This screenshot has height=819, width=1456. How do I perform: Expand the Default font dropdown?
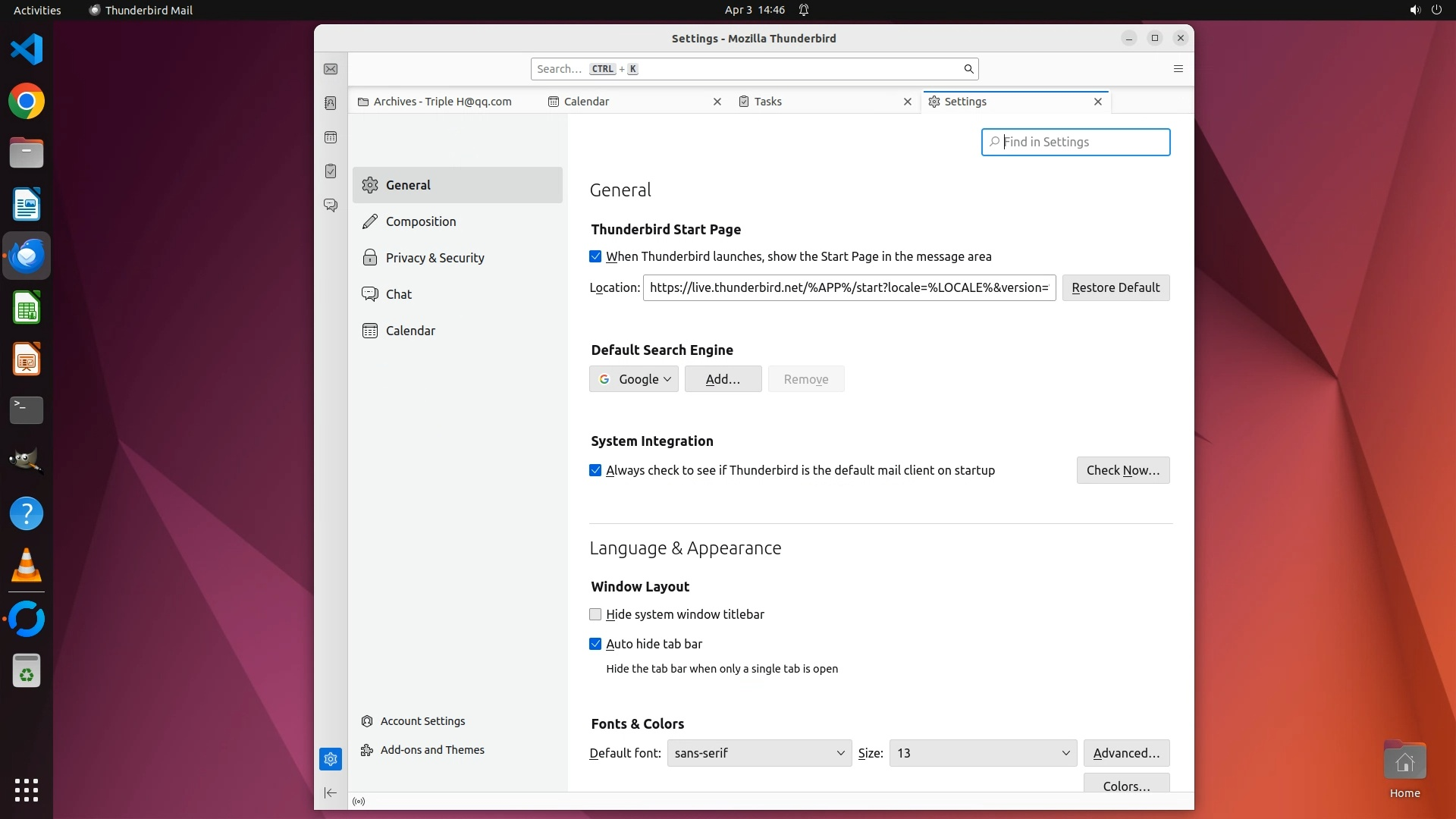tap(759, 753)
